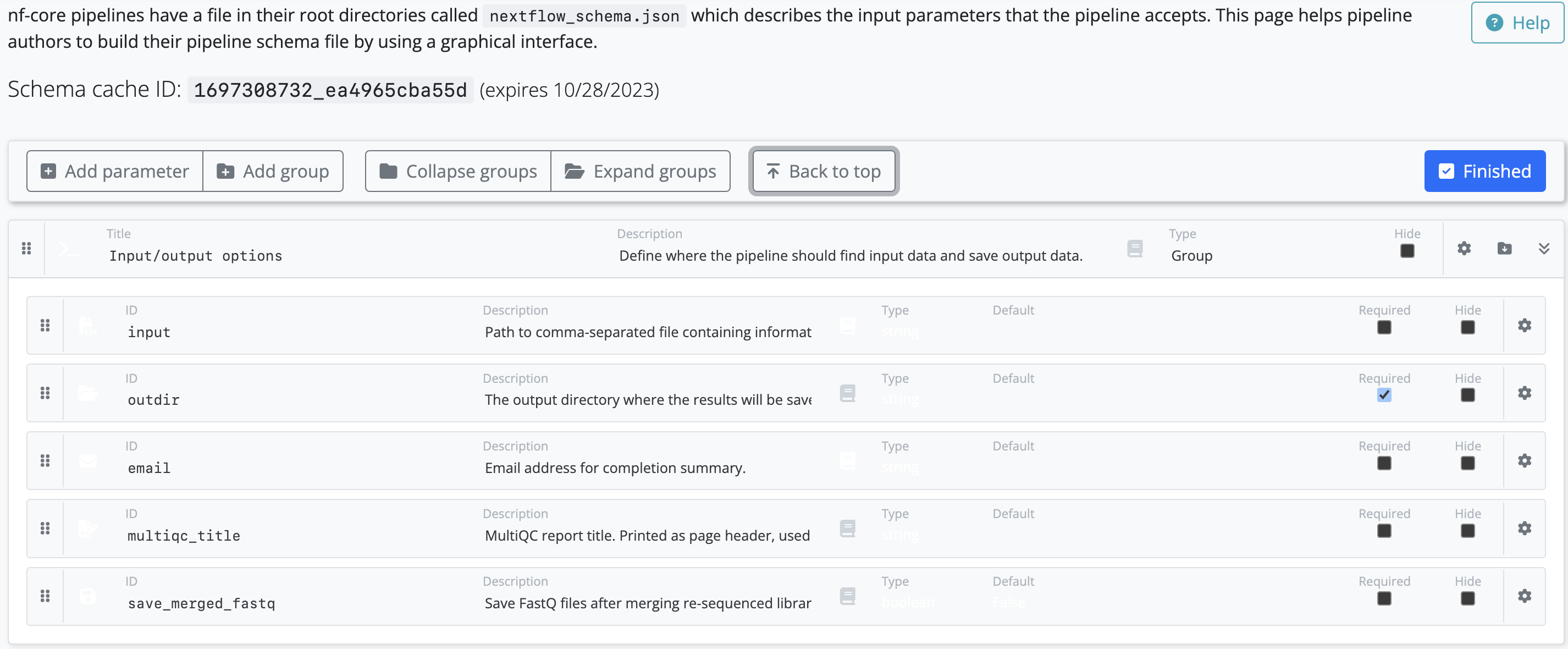Click the copy/export icon for Input/output options

coord(1503,249)
